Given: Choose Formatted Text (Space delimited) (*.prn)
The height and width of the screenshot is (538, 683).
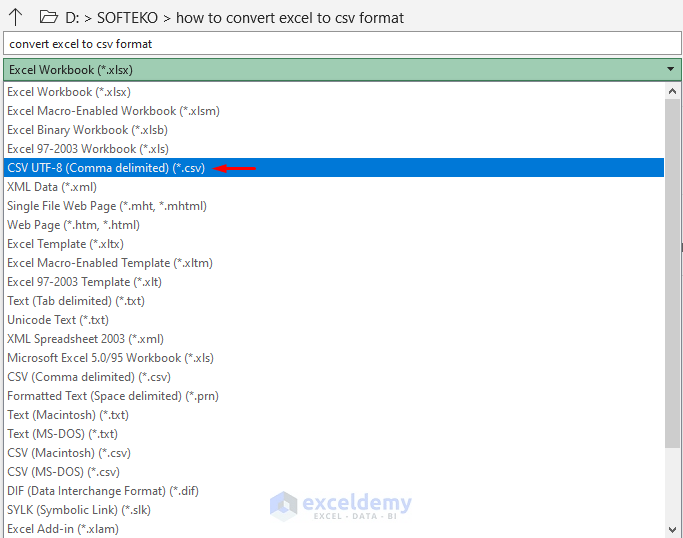Looking at the screenshot, I should coord(334,396).
